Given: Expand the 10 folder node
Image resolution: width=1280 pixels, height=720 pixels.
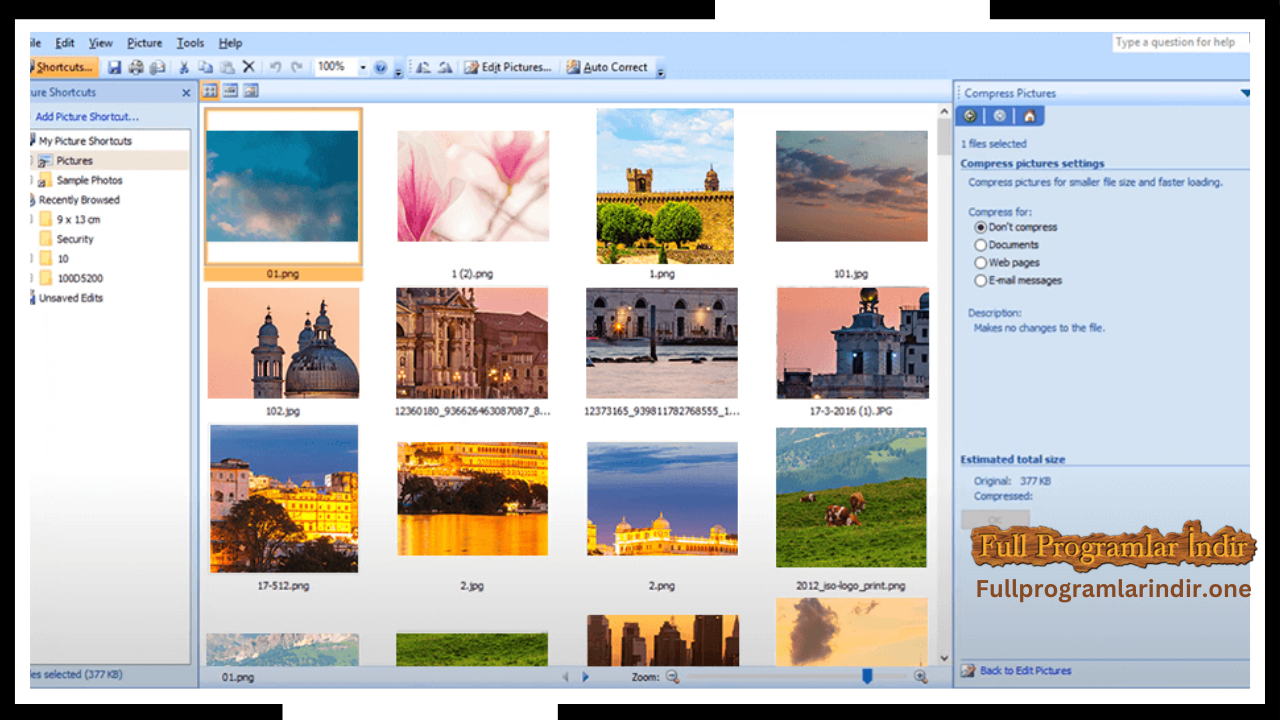Looking at the screenshot, I should point(32,259).
